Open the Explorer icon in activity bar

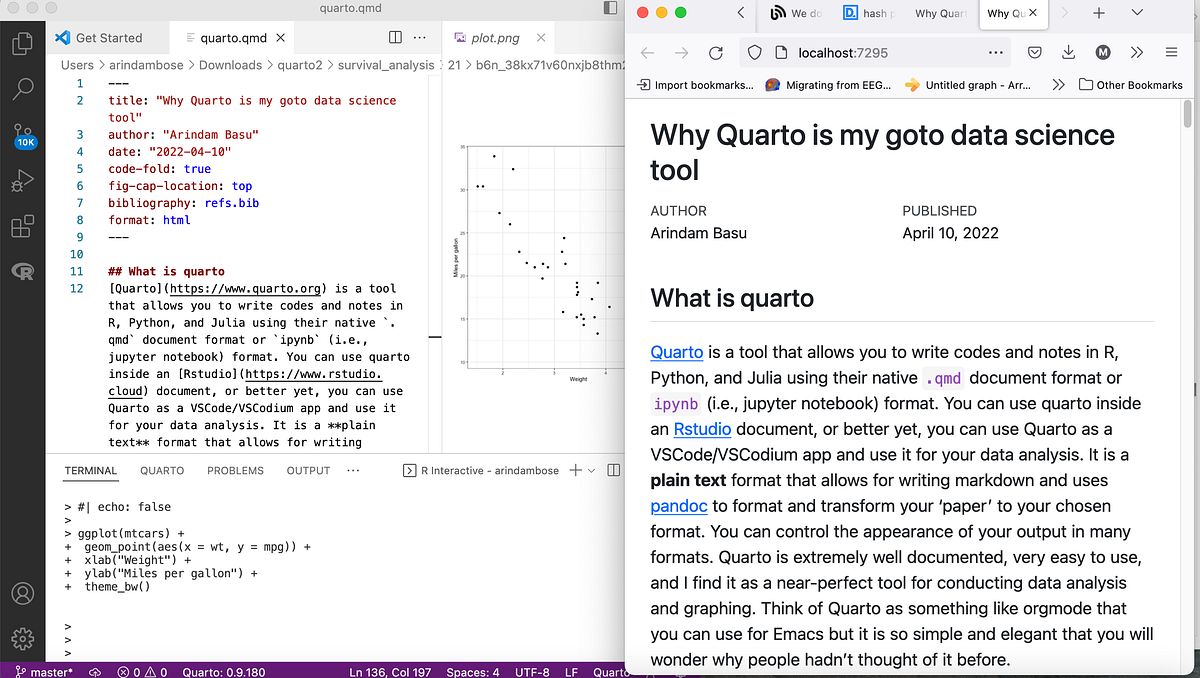tap(22, 44)
